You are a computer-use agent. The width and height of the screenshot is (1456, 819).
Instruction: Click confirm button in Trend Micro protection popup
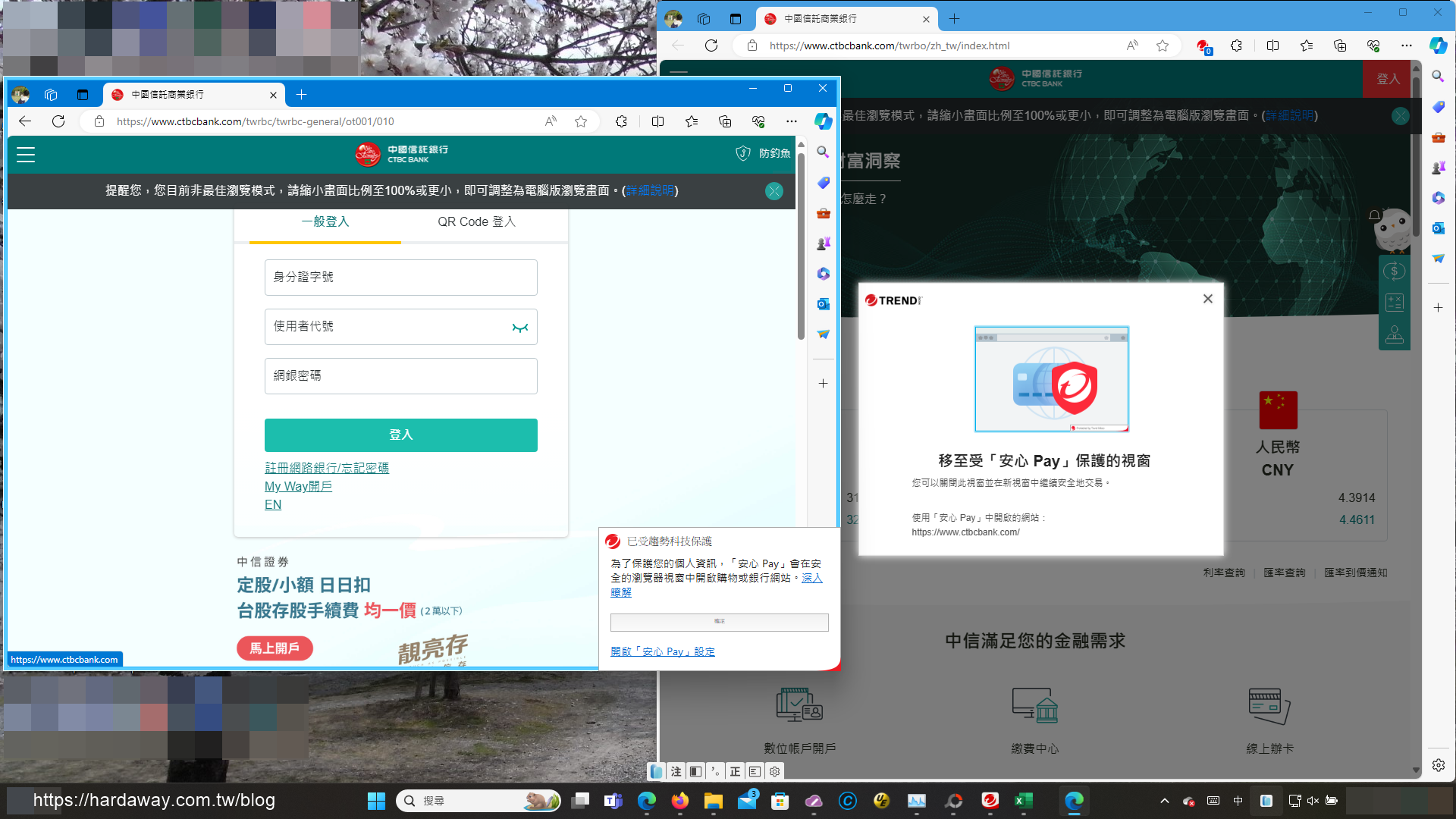(719, 623)
